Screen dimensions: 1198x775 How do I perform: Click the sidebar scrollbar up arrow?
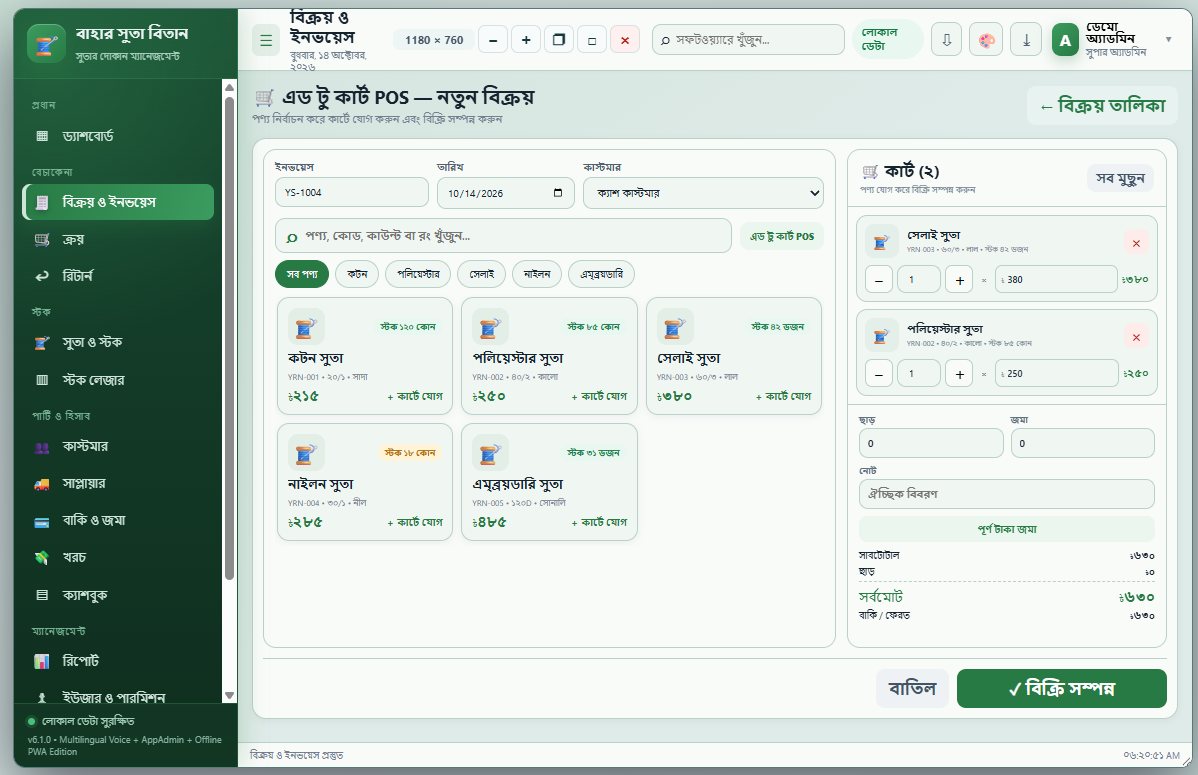click(x=229, y=87)
